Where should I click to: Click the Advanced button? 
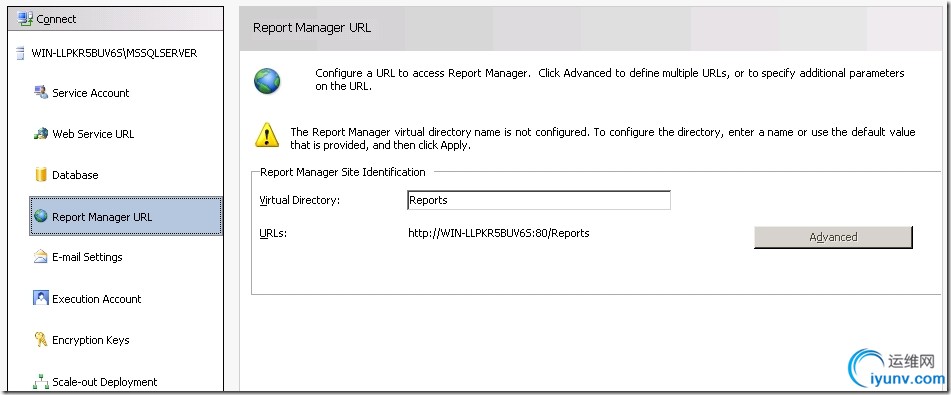[x=833, y=237]
